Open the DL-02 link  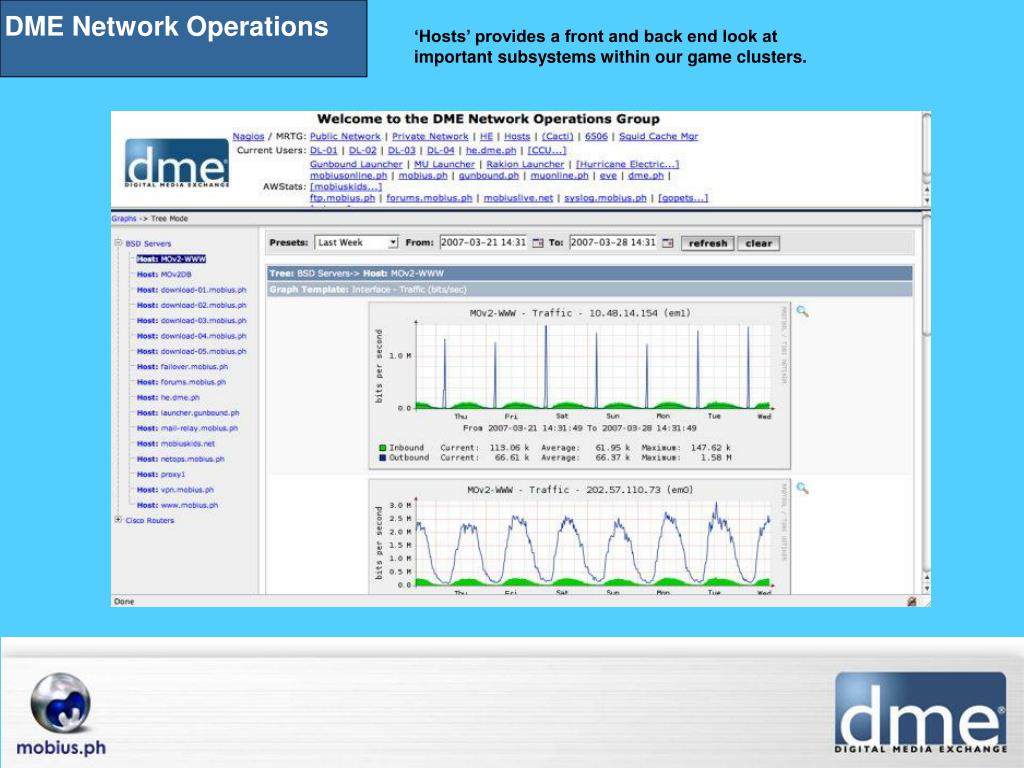[362, 150]
